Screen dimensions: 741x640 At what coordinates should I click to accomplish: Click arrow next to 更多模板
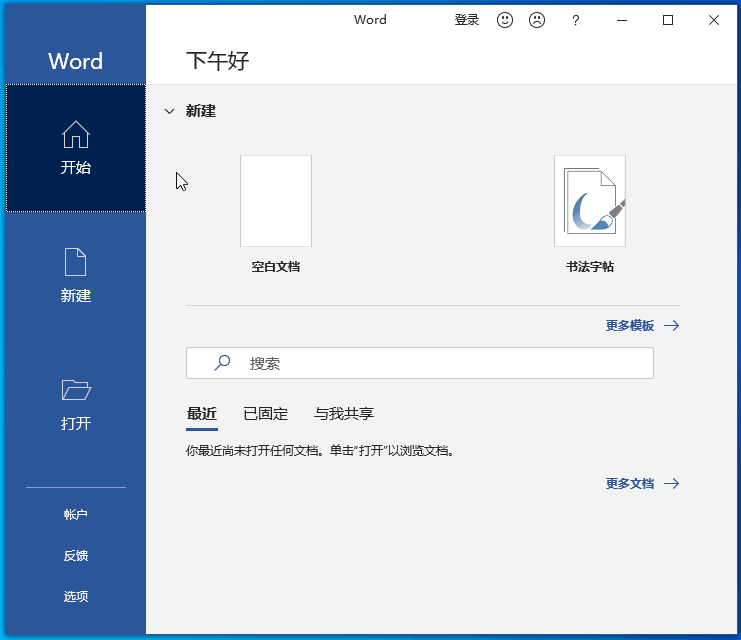(672, 325)
